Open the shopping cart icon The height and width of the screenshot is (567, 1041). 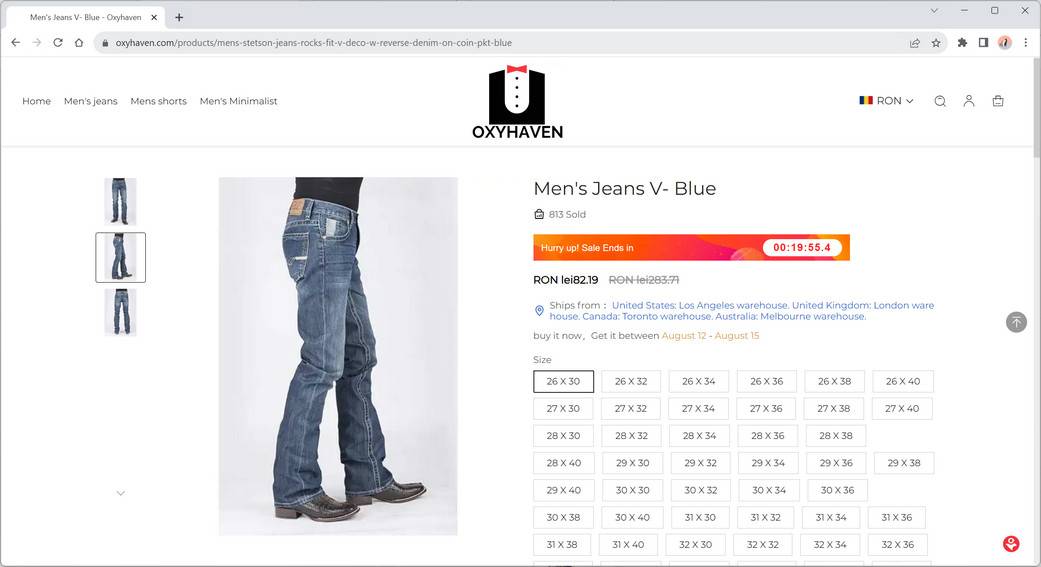(x=998, y=101)
